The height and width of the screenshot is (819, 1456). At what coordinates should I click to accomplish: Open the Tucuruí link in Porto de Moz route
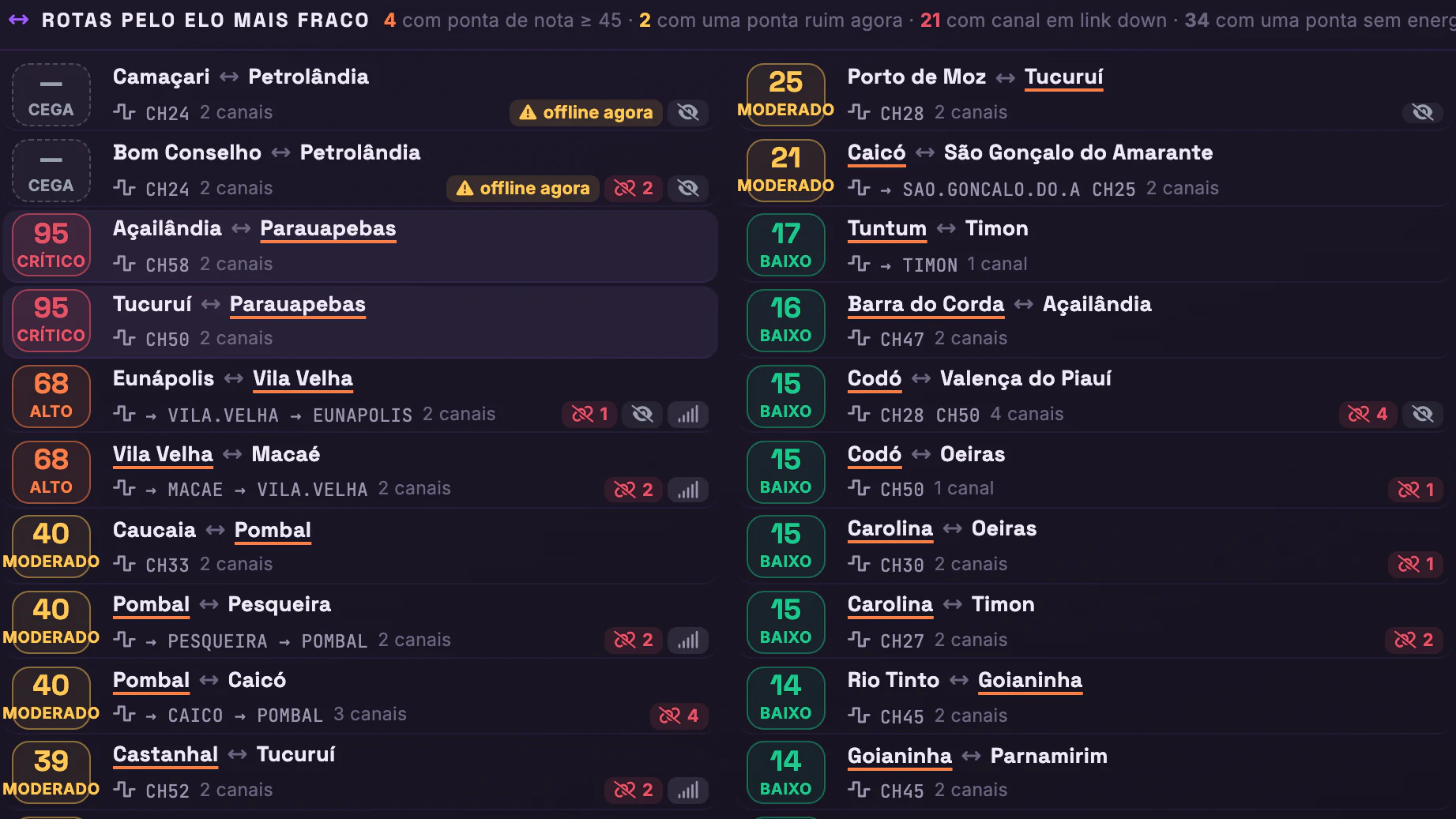pos(1063,77)
